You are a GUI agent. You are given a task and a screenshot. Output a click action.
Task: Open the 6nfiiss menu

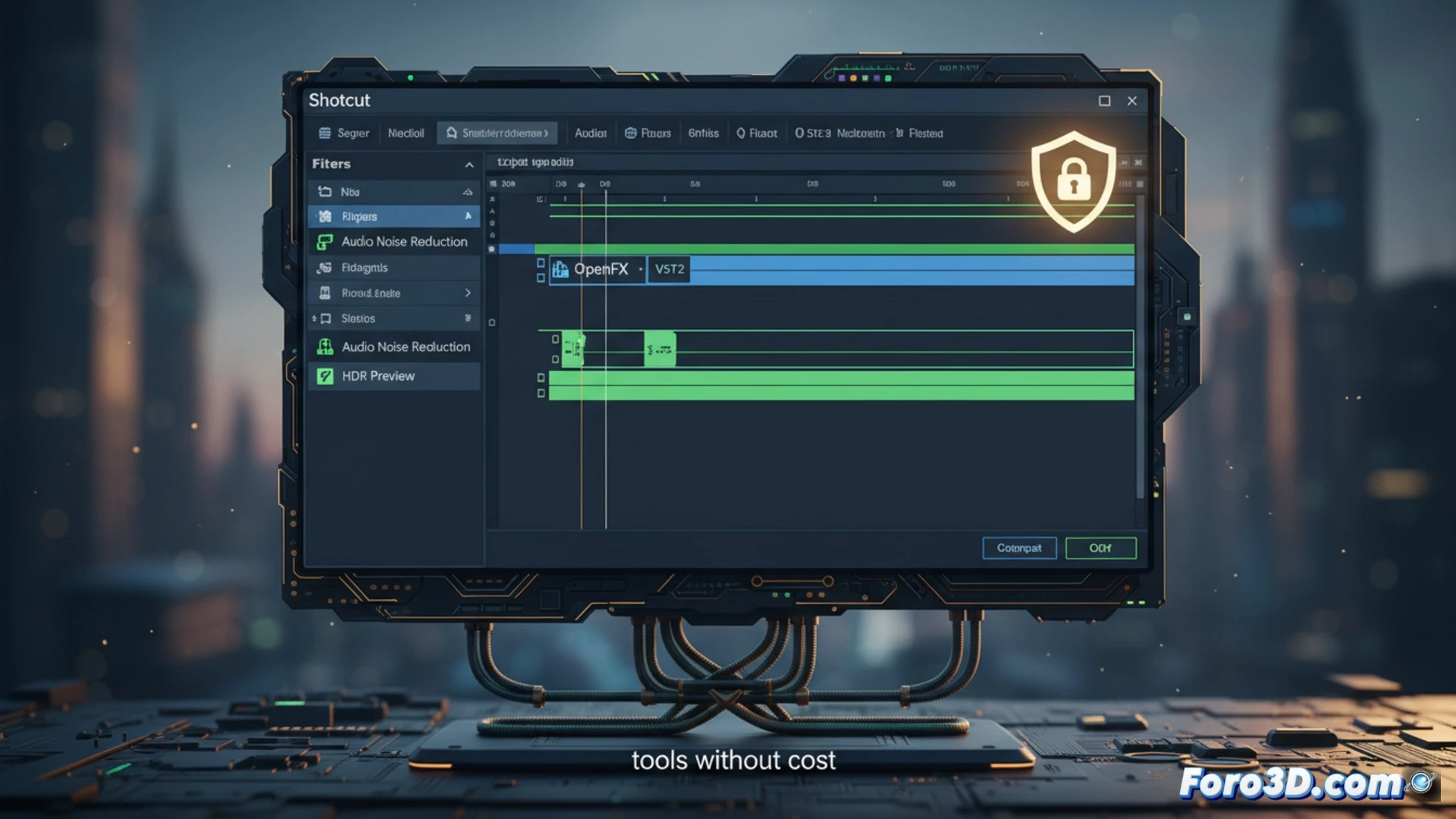click(703, 133)
